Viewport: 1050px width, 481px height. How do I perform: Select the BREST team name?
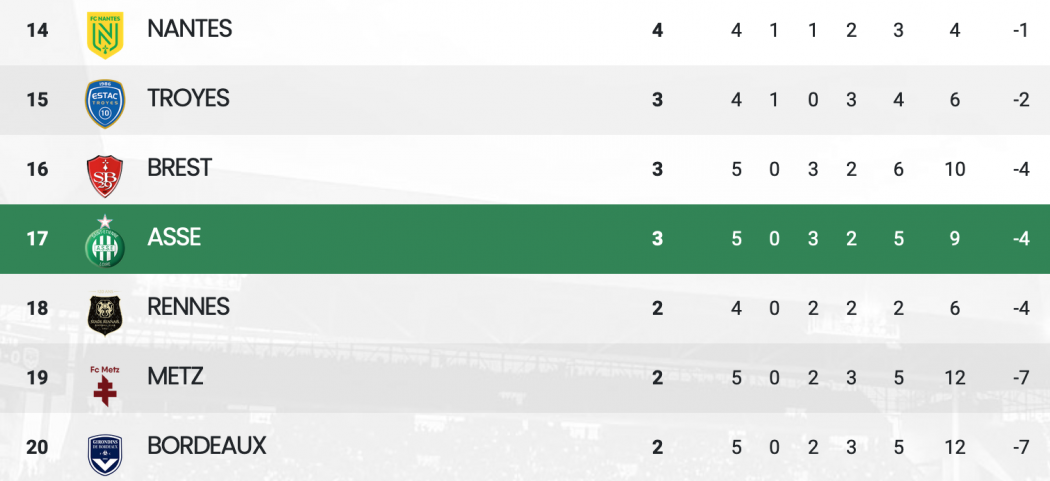(179, 167)
